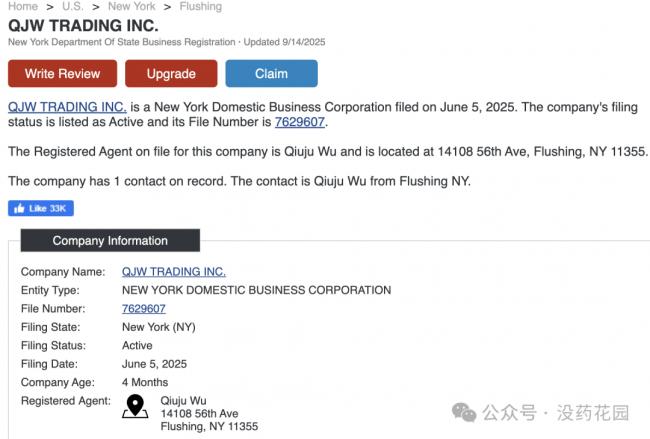The width and height of the screenshot is (650, 439).
Task: Open the Company Name link in the table
Action: click(x=173, y=271)
